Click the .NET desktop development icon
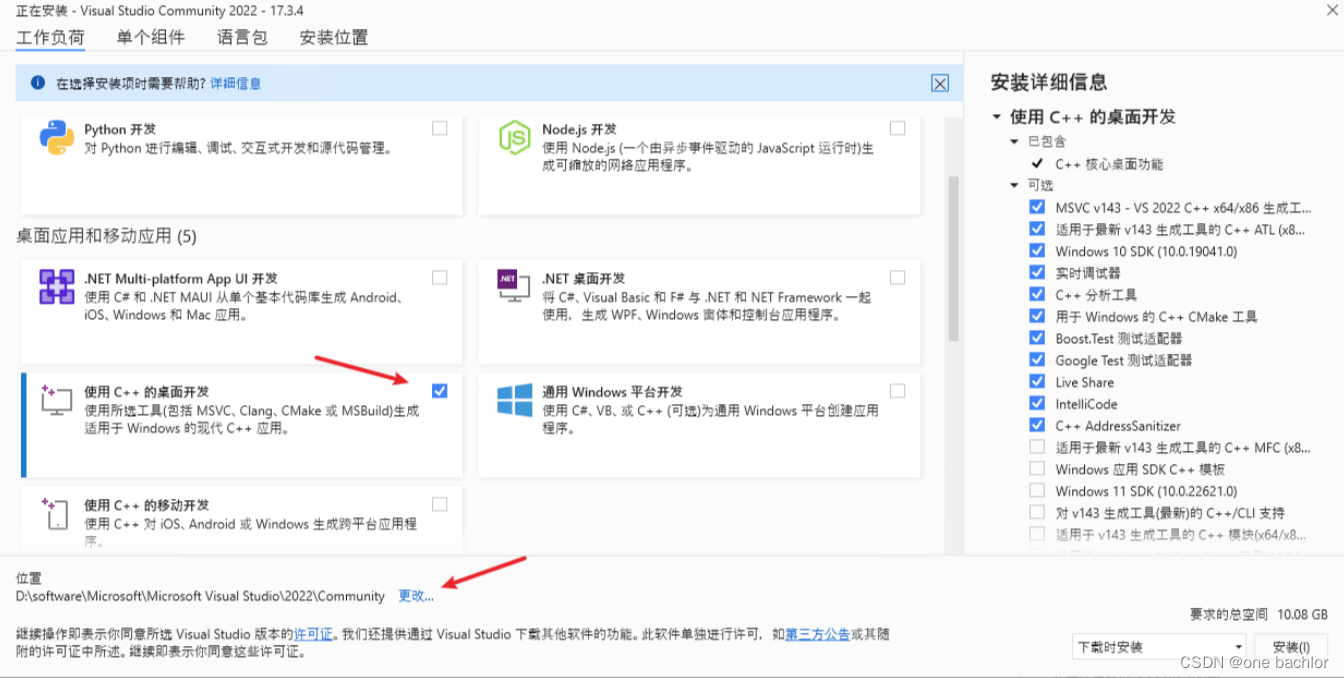The image size is (1344, 678). point(515,286)
